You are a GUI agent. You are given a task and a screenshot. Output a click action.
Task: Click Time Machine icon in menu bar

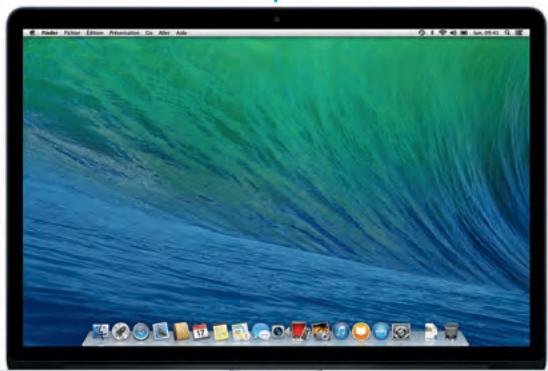pos(422,33)
